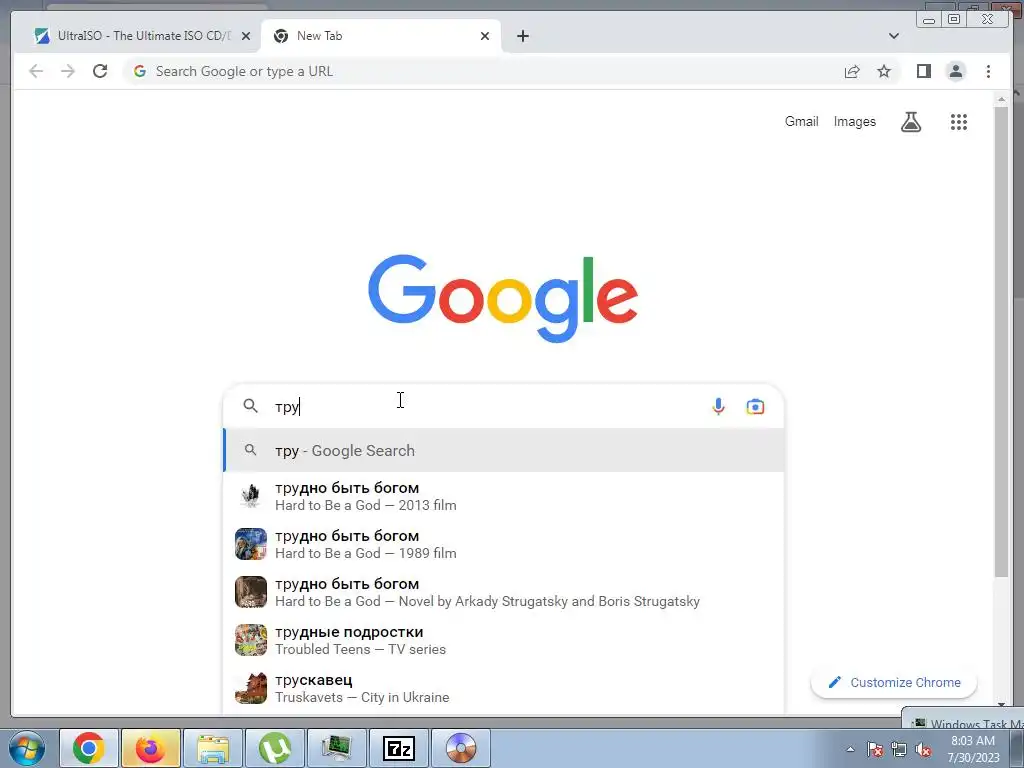Open uTorrent from the taskbar

point(275,748)
